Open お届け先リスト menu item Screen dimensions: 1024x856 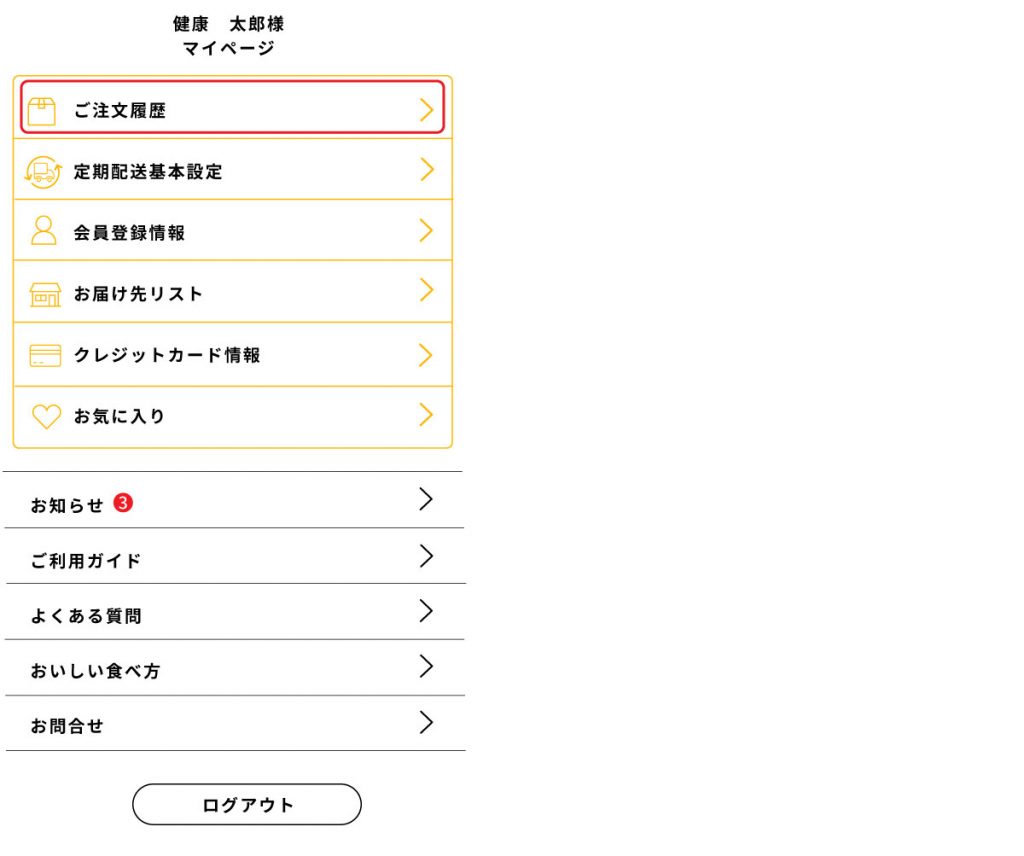138,294
